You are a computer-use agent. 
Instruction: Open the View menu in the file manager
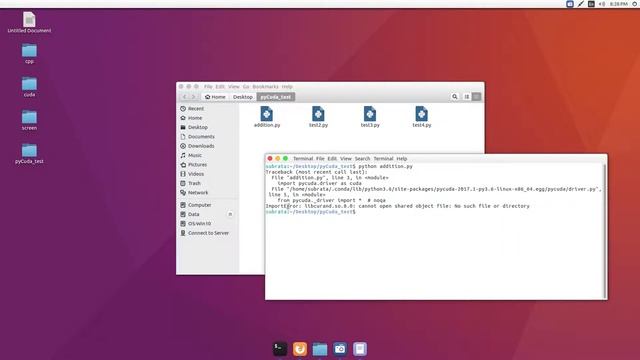coord(234,87)
